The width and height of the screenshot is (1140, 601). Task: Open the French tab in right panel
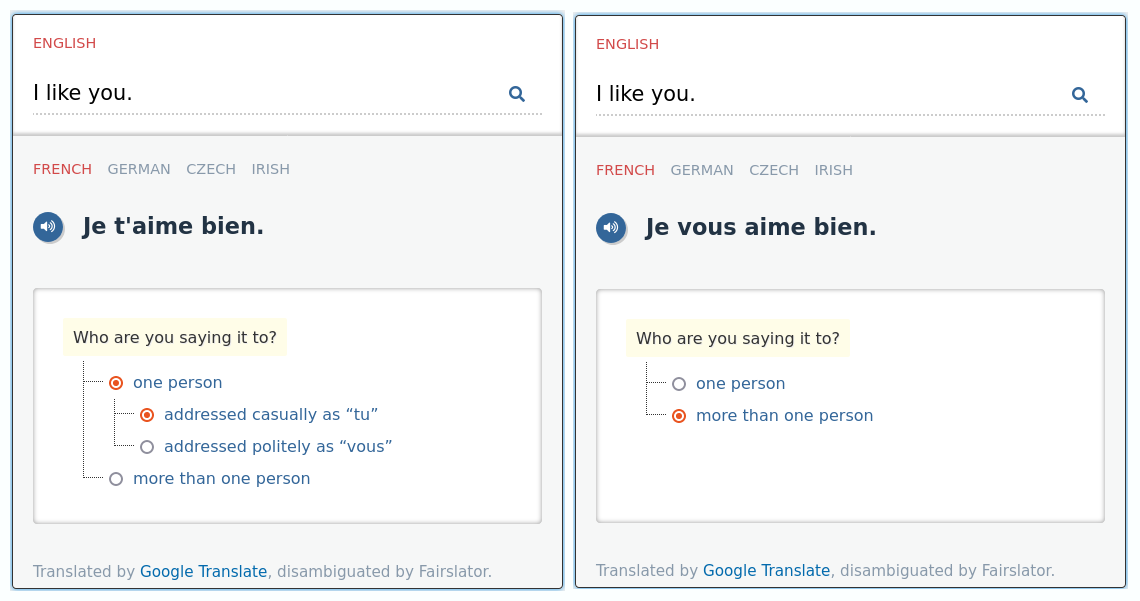[625, 170]
